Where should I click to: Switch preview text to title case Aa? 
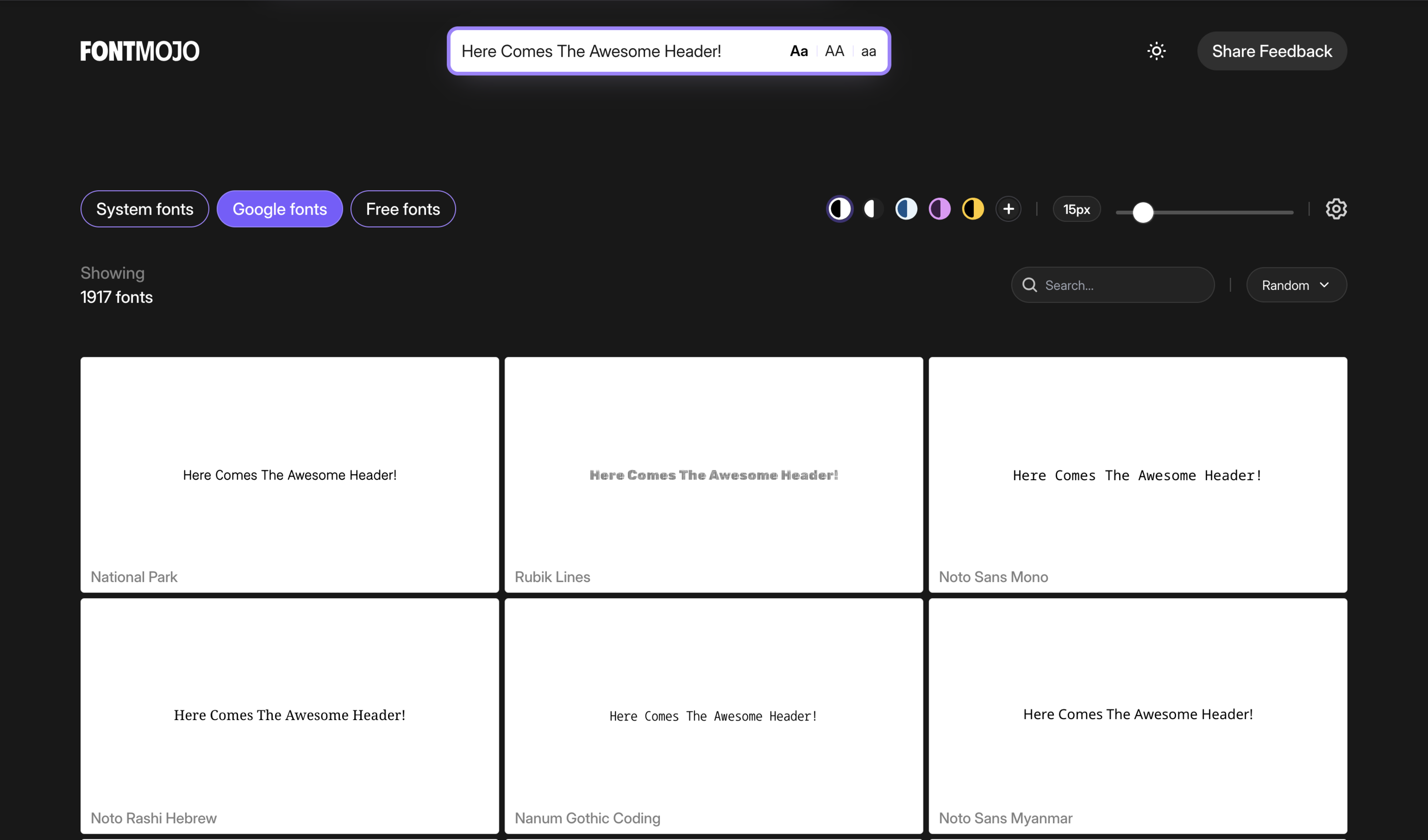(x=798, y=51)
